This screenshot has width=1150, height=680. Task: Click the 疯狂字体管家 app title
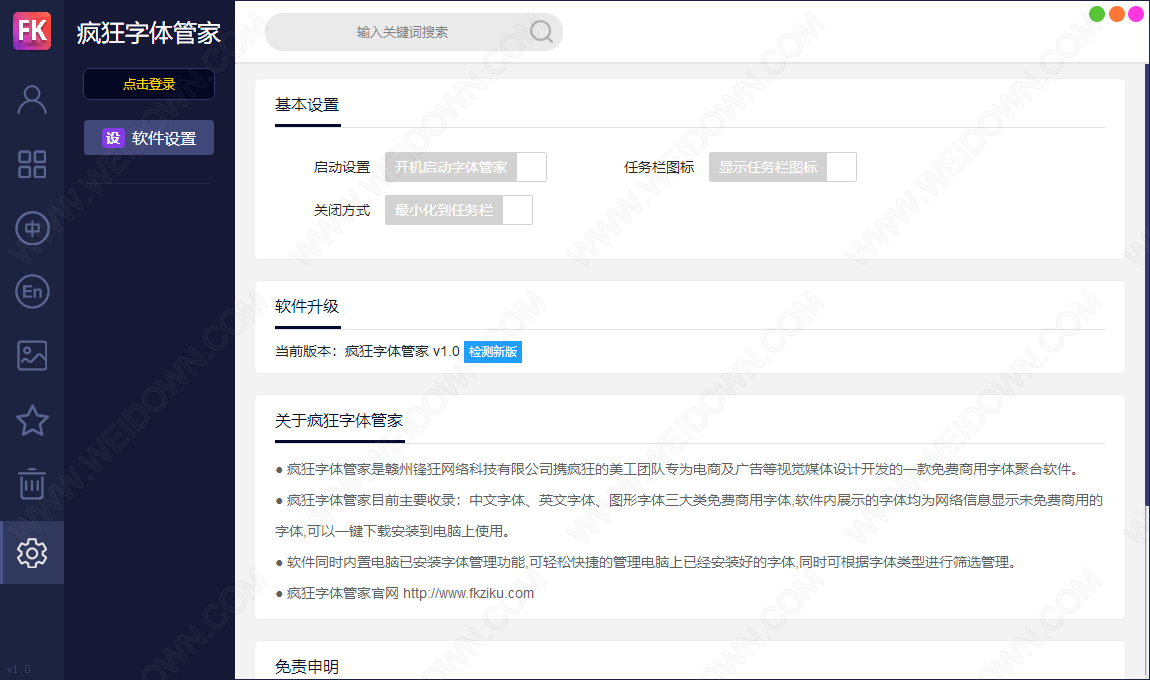[x=149, y=33]
